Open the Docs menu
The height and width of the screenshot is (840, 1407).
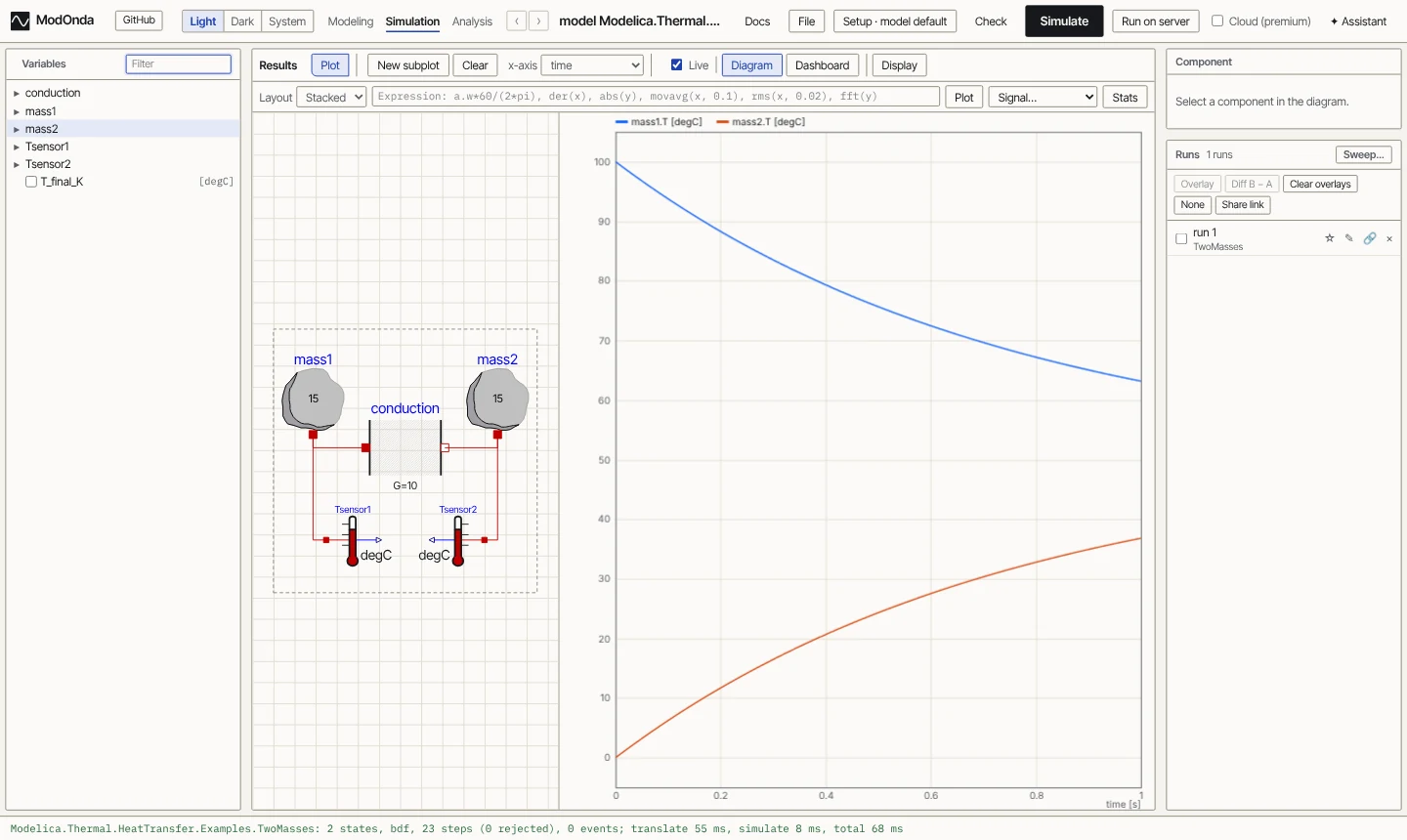click(x=757, y=21)
